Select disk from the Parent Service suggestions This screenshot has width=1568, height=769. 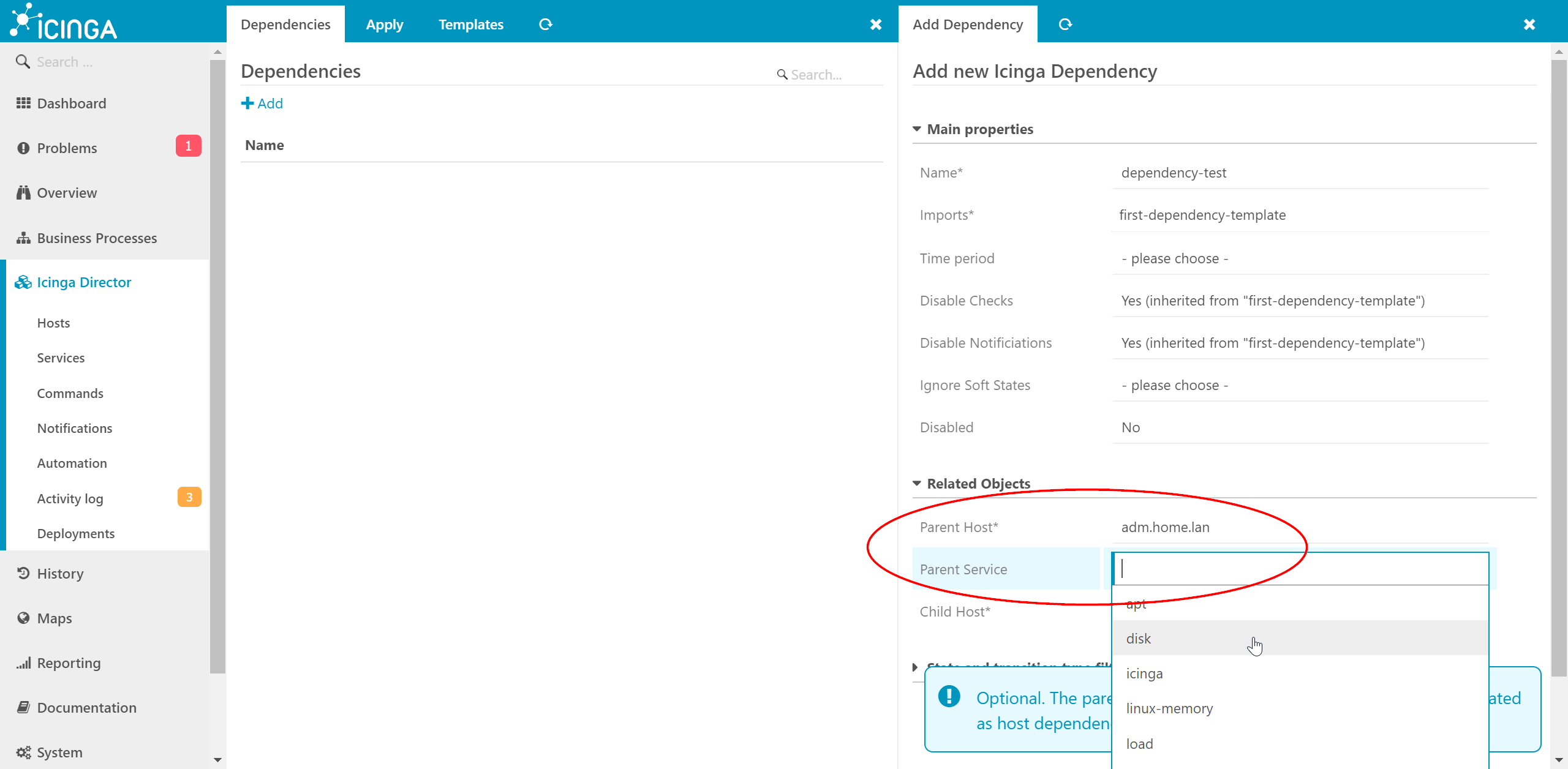[1137, 638]
